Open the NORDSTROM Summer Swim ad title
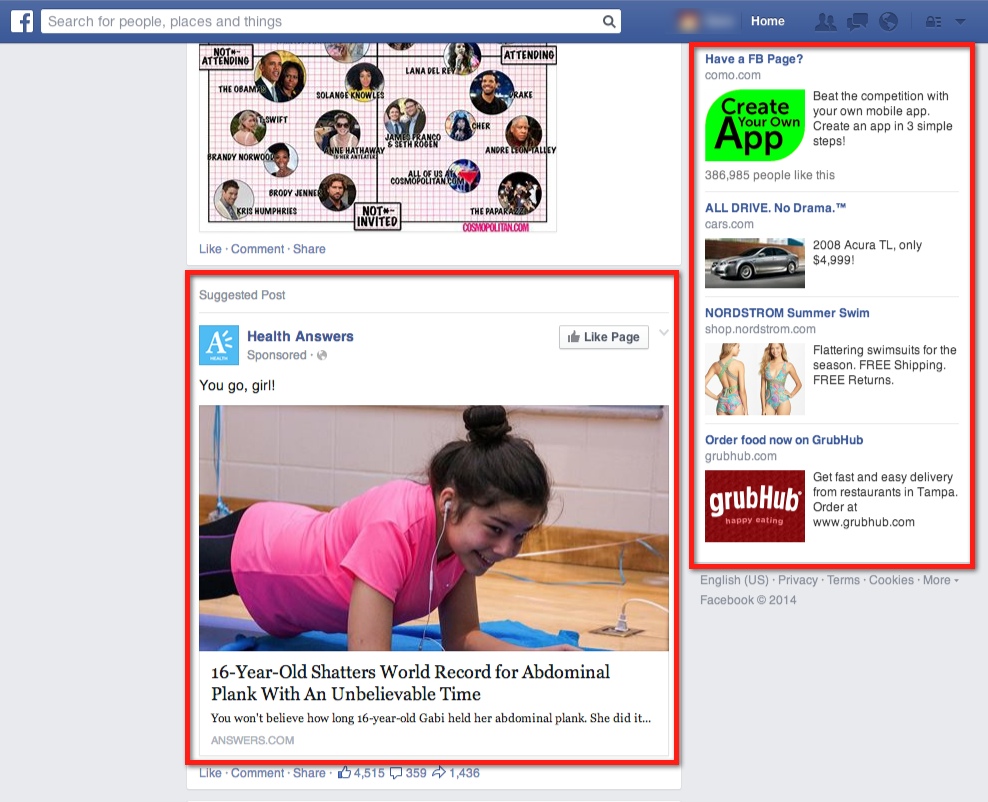Image resolution: width=988 pixels, height=802 pixels. tap(787, 313)
